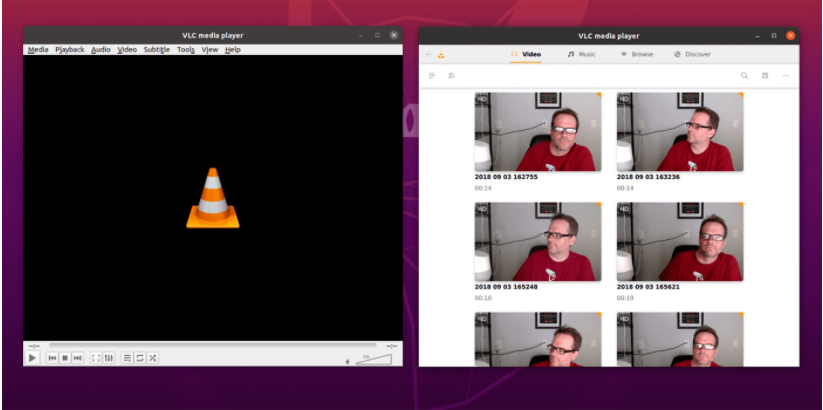The width and height of the screenshot is (823, 410).
Task: Click the VLC cone icon in right window header
Action: click(x=441, y=54)
